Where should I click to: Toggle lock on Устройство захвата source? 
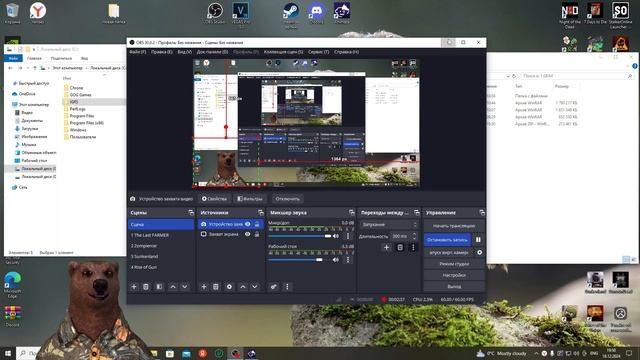(257, 224)
